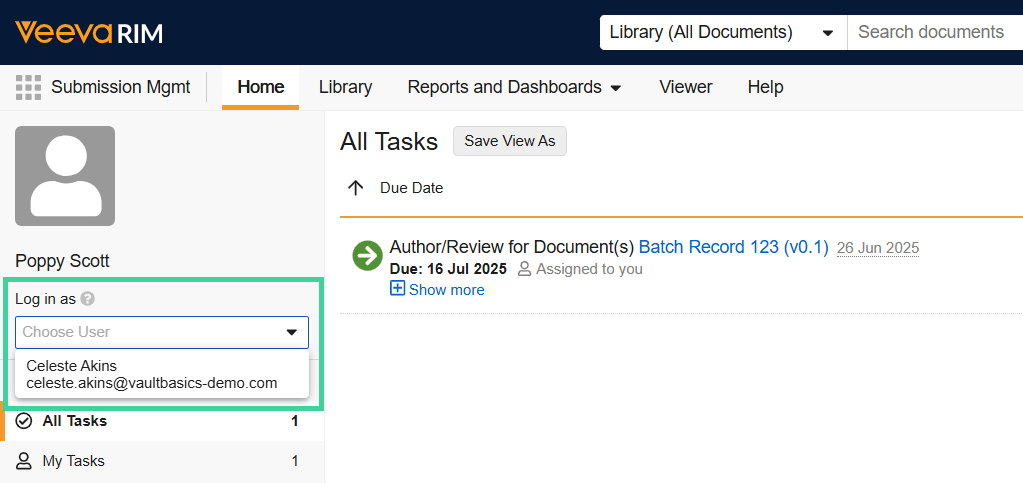Expand Reports and Dashboards menu
The image size is (1023, 483).
514,87
